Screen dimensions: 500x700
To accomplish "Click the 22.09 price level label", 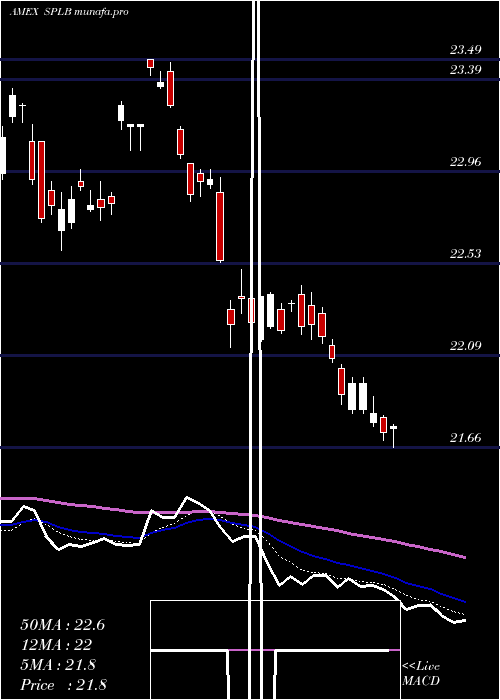I will 465,346.
